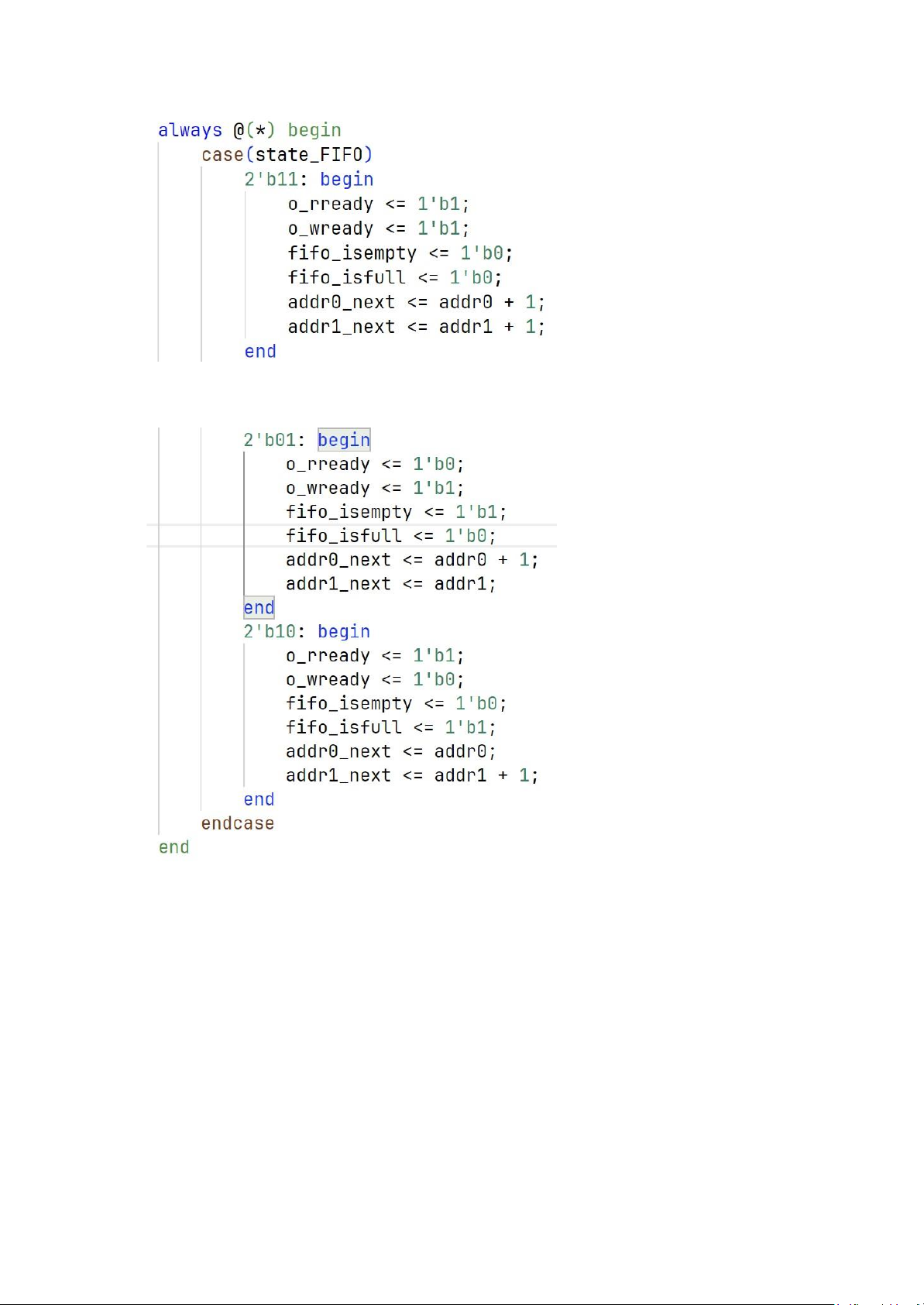Screen dimensions: 924x1305
Task: Click the 'case' keyword
Action: coord(222,155)
